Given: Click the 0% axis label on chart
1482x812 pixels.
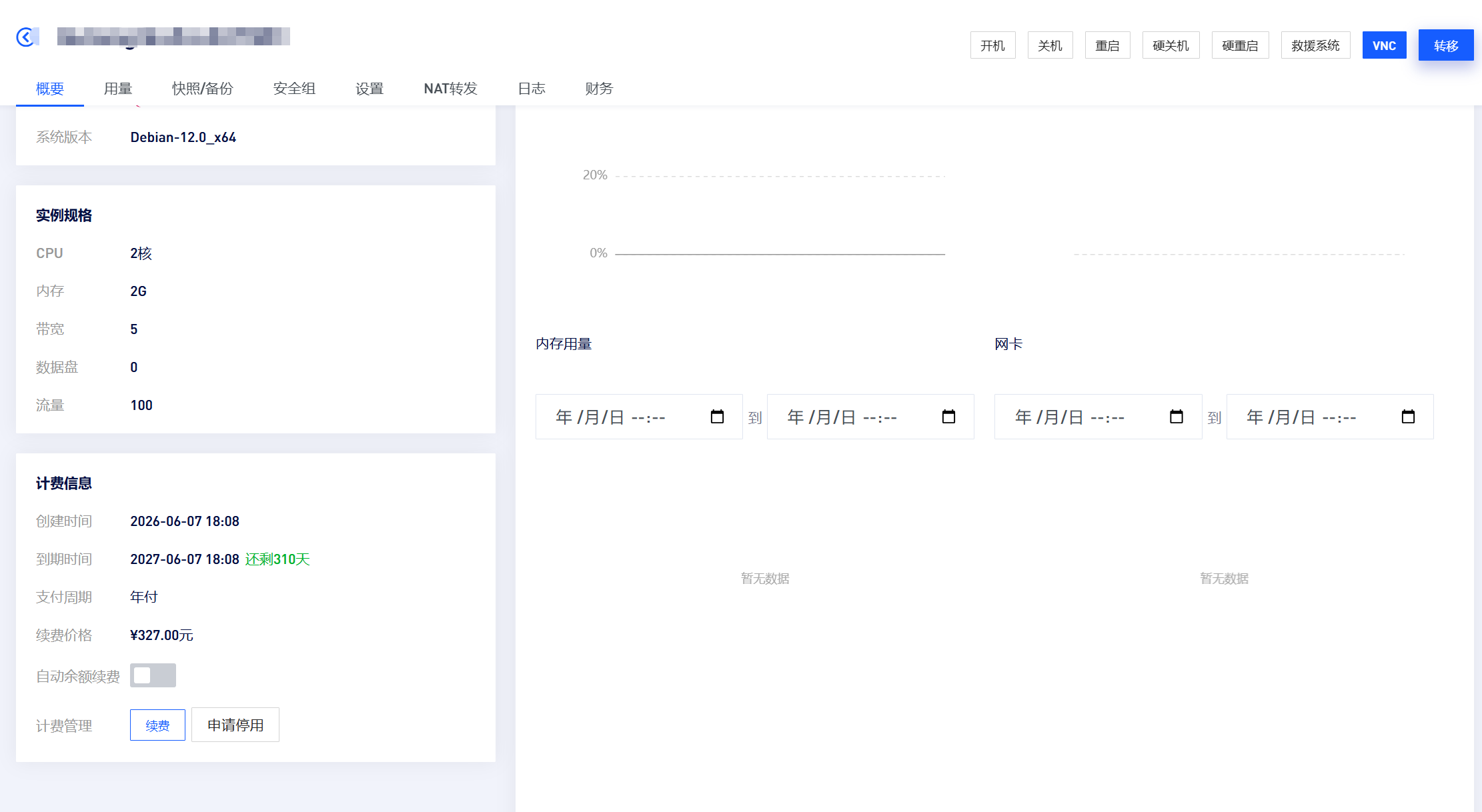Looking at the screenshot, I should point(598,253).
